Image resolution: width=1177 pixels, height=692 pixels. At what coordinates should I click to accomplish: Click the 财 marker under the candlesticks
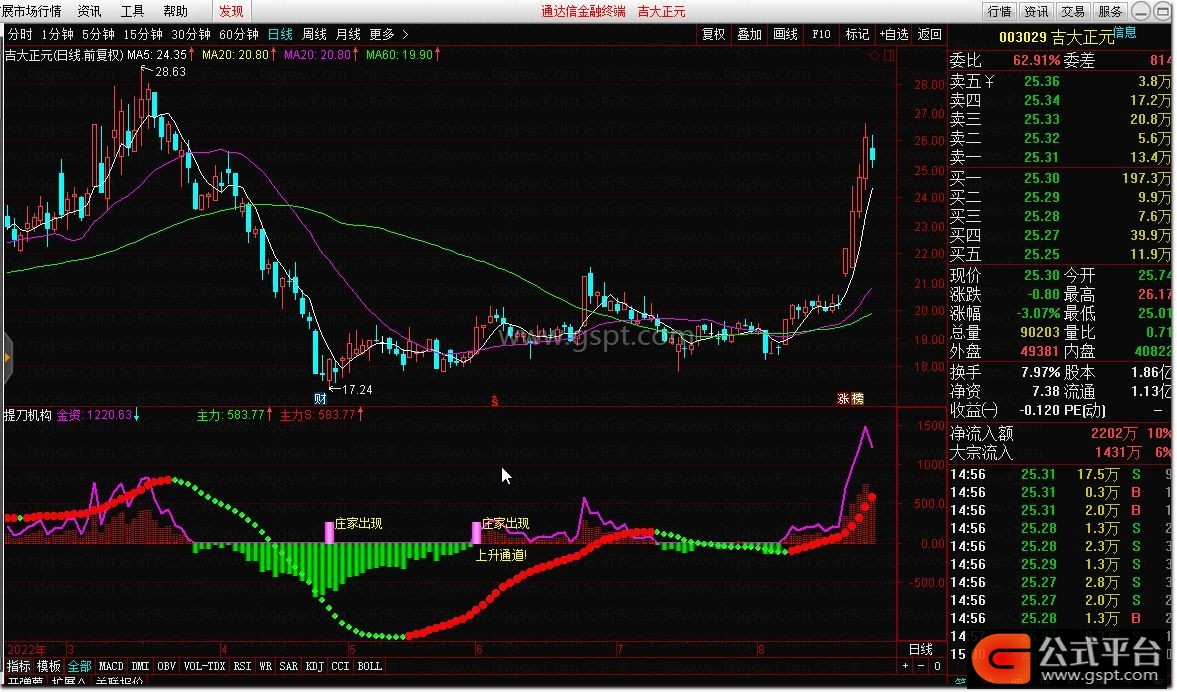point(321,399)
